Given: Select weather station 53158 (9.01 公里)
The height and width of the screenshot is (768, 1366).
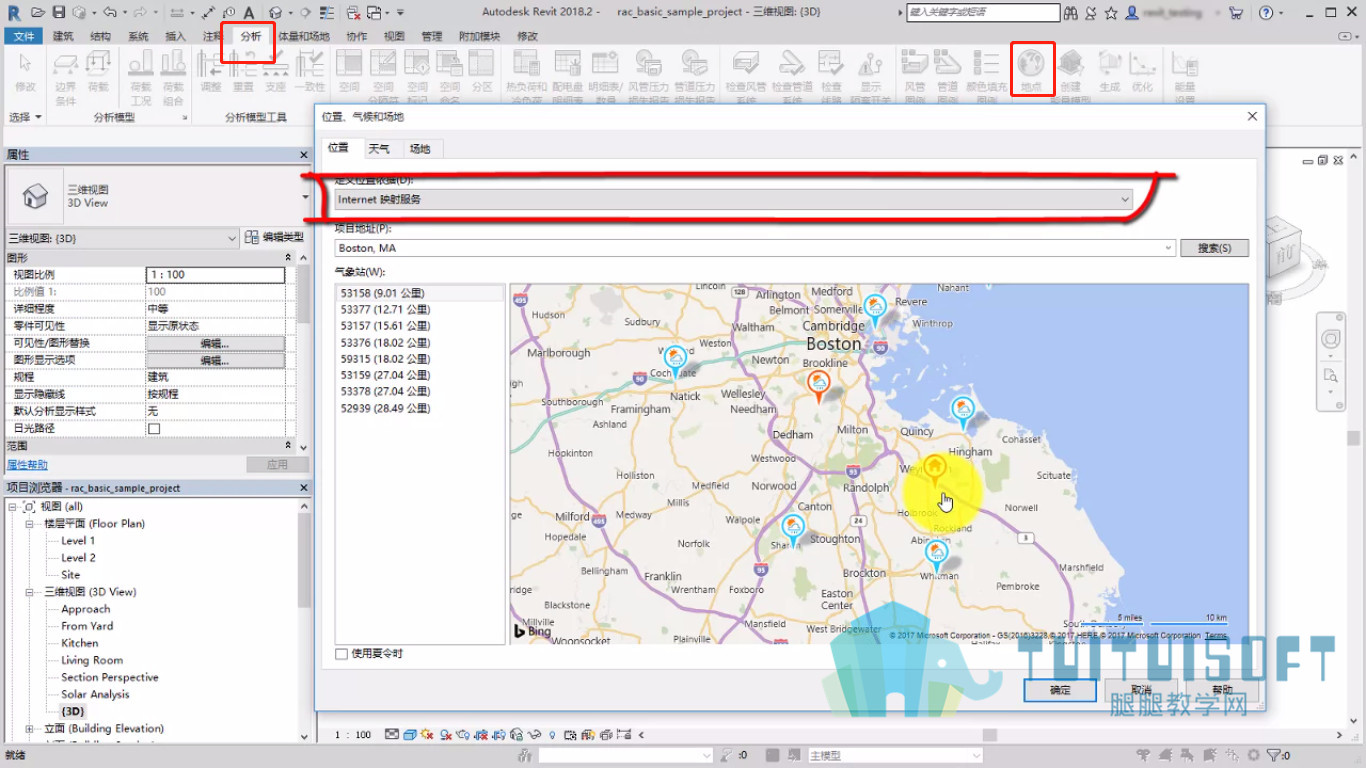Looking at the screenshot, I should [420, 294].
